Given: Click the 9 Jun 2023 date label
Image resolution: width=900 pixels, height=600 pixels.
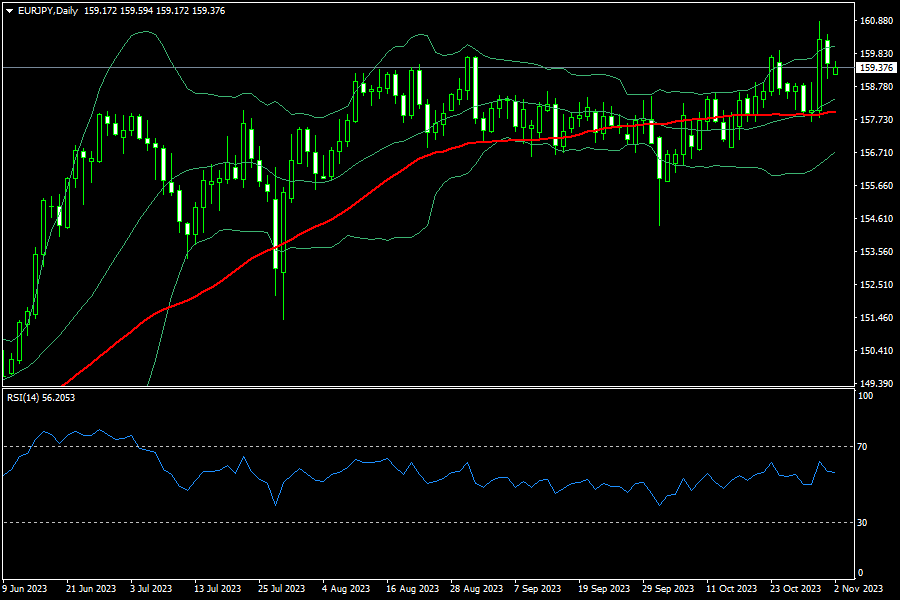Looking at the screenshot, I should [x=25, y=589].
